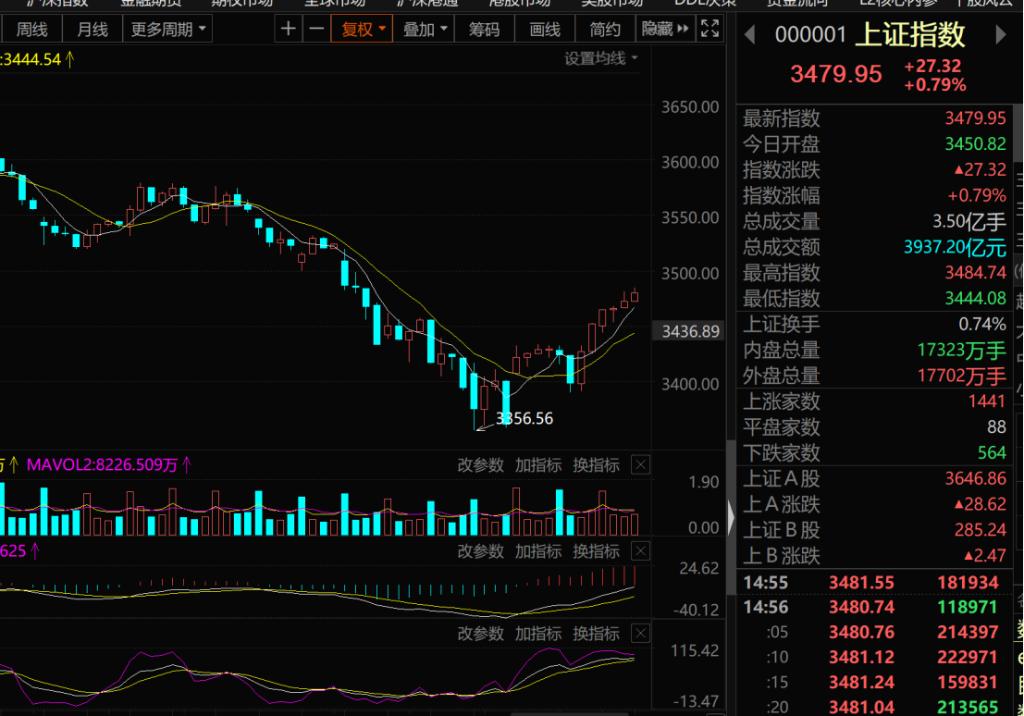Screen dimensions: 1024x716
Task: Click the minus zoom-out chart button
Action: coord(315,29)
